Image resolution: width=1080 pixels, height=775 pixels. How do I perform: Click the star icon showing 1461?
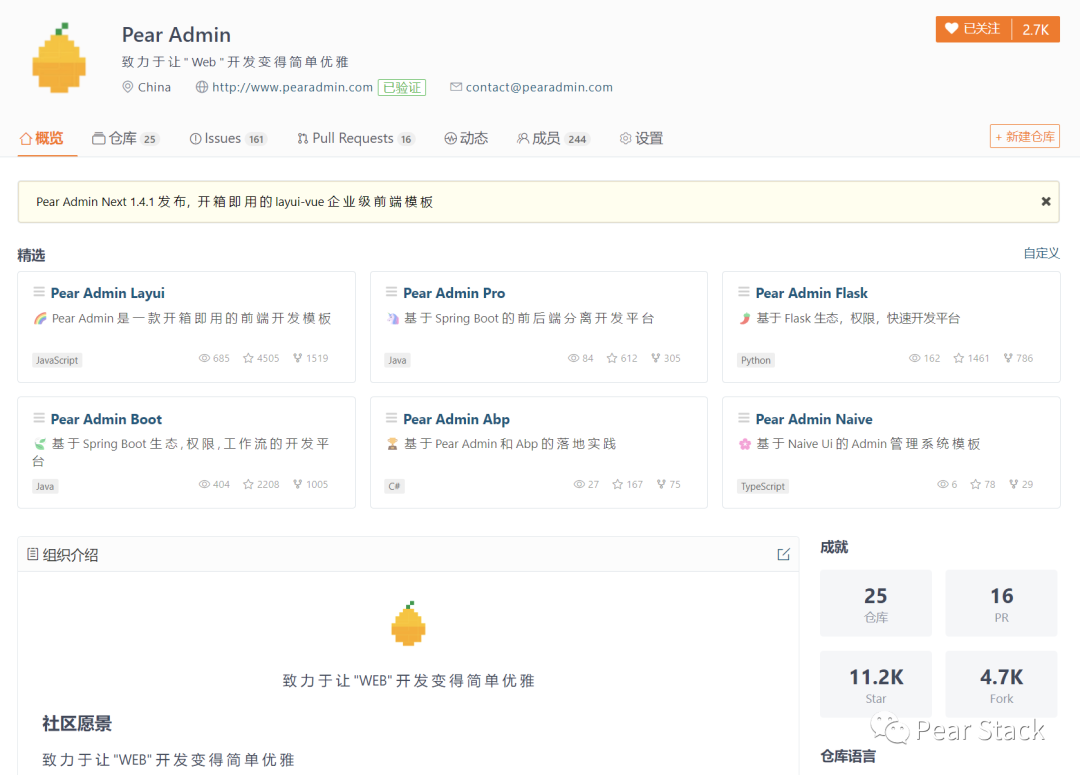pyautogui.click(x=959, y=358)
